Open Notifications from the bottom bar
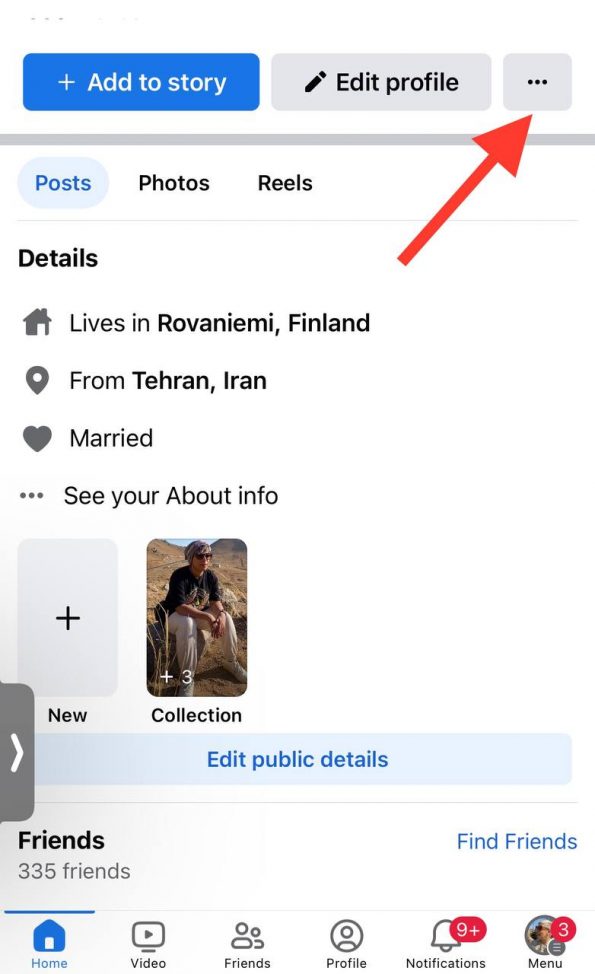The height and width of the screenshot is (974, 595). point(446,940)
